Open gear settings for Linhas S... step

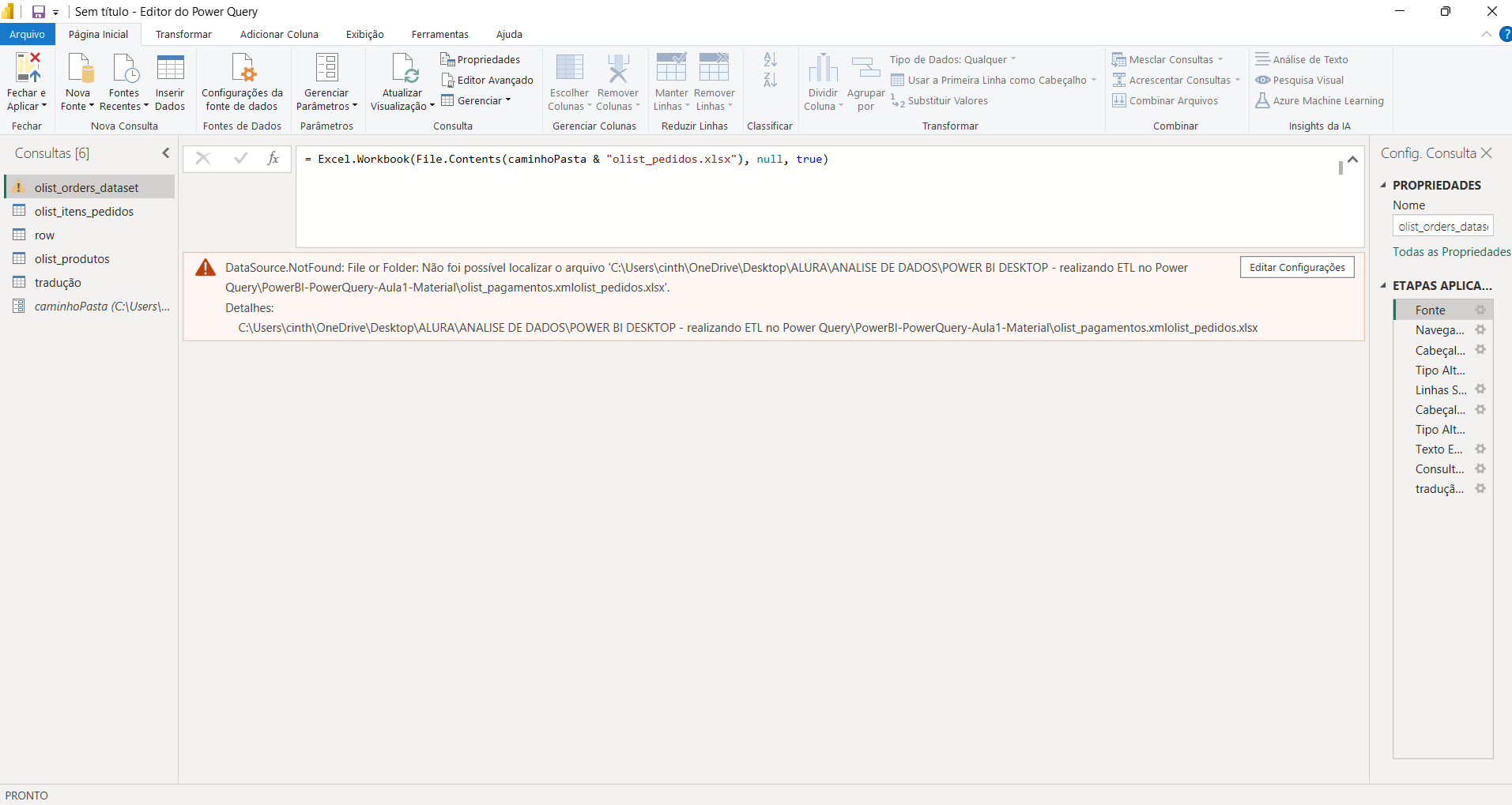[x=1480, y=389]
